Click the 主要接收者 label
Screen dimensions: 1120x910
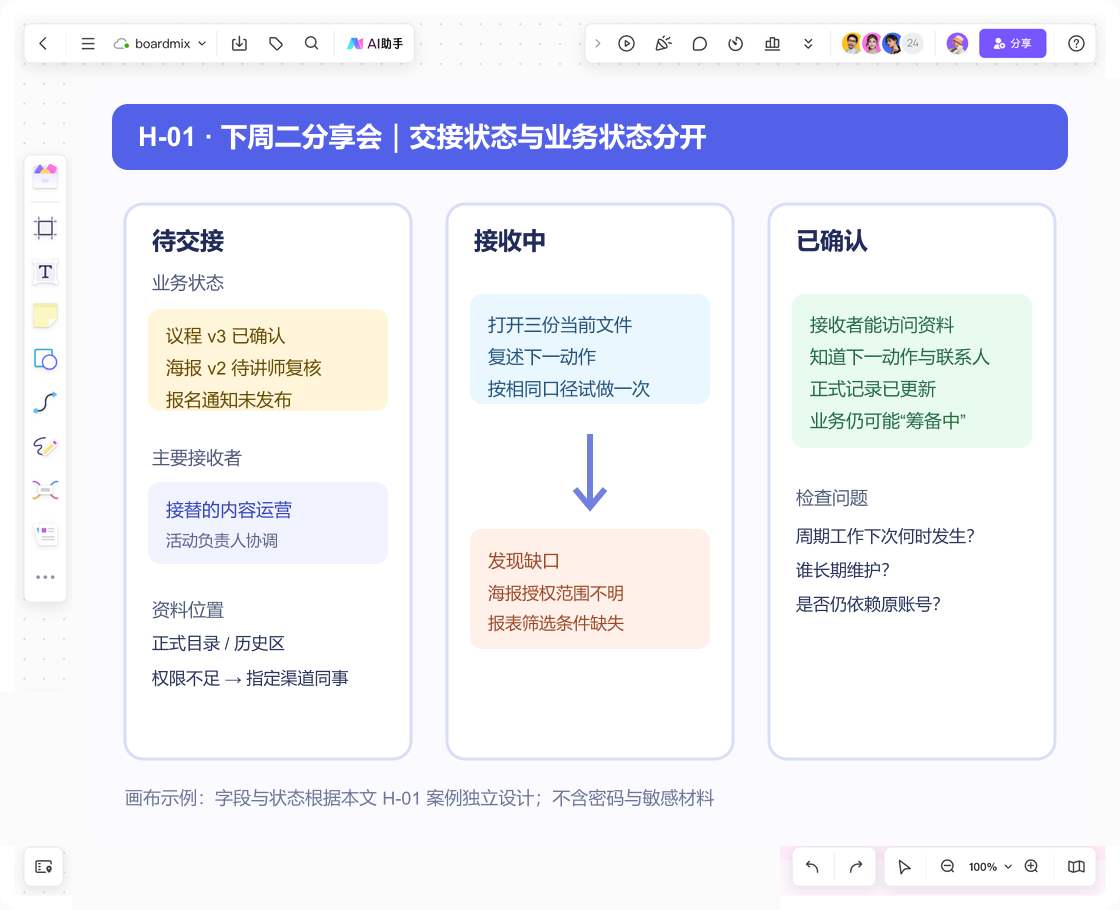pos(196,458)
